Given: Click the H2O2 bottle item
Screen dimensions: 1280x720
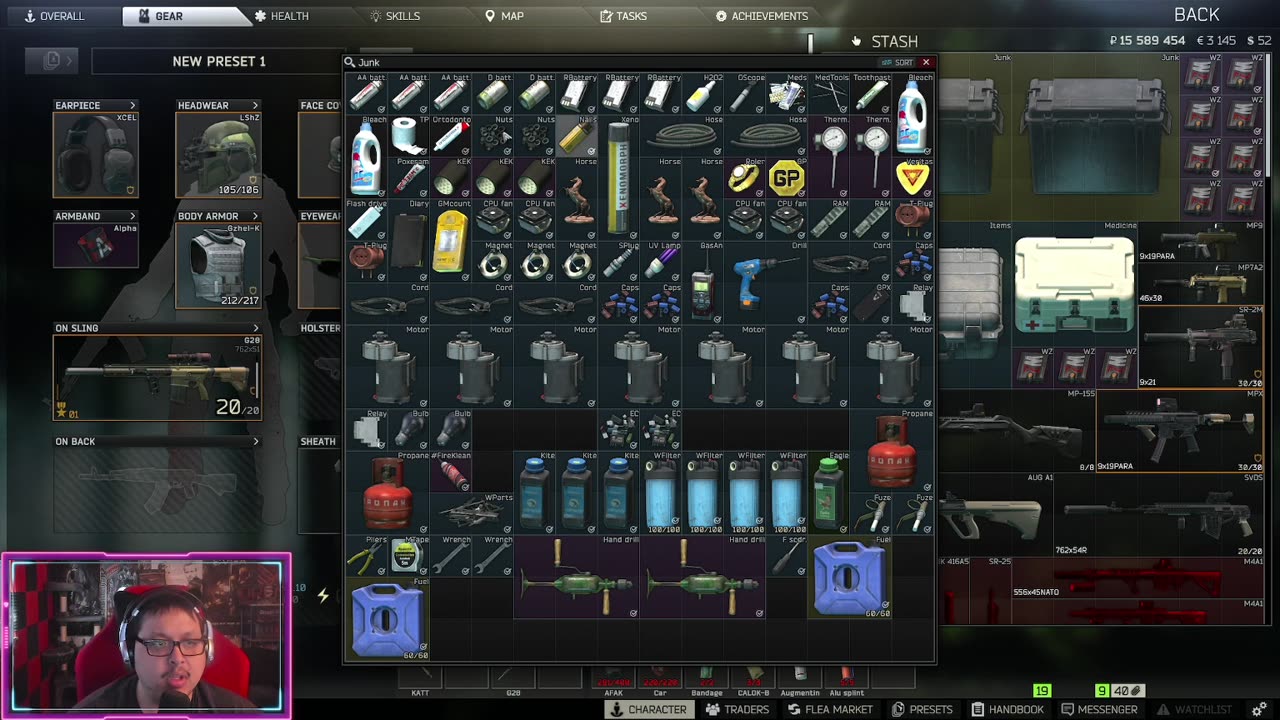Looking at the screenshot, I should pyautogui.click(x=703, y=94).
